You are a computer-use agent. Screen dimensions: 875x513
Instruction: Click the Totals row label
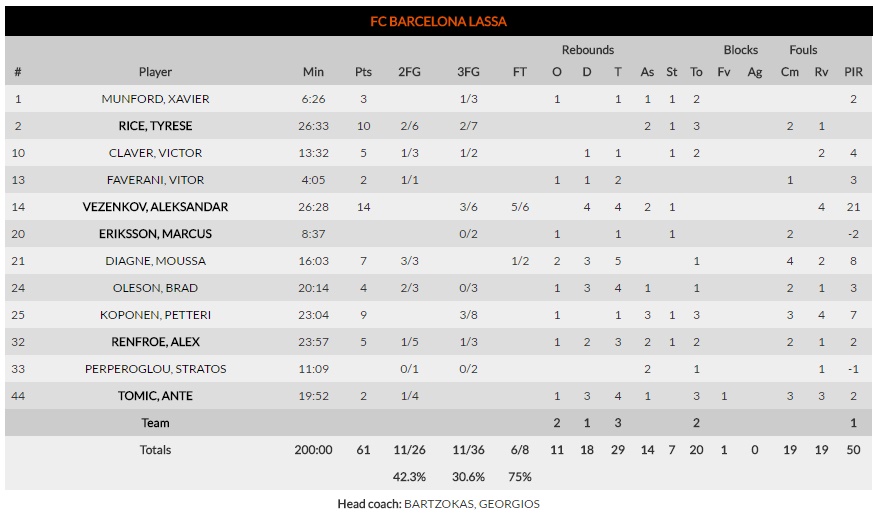[155, 450]
